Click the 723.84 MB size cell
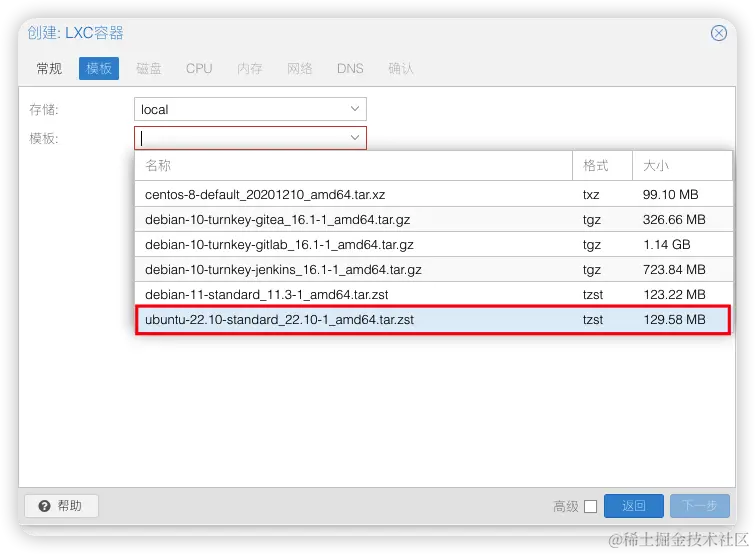Image resolution: width=755 pixels, height=554 pixels. click(674, 270)
